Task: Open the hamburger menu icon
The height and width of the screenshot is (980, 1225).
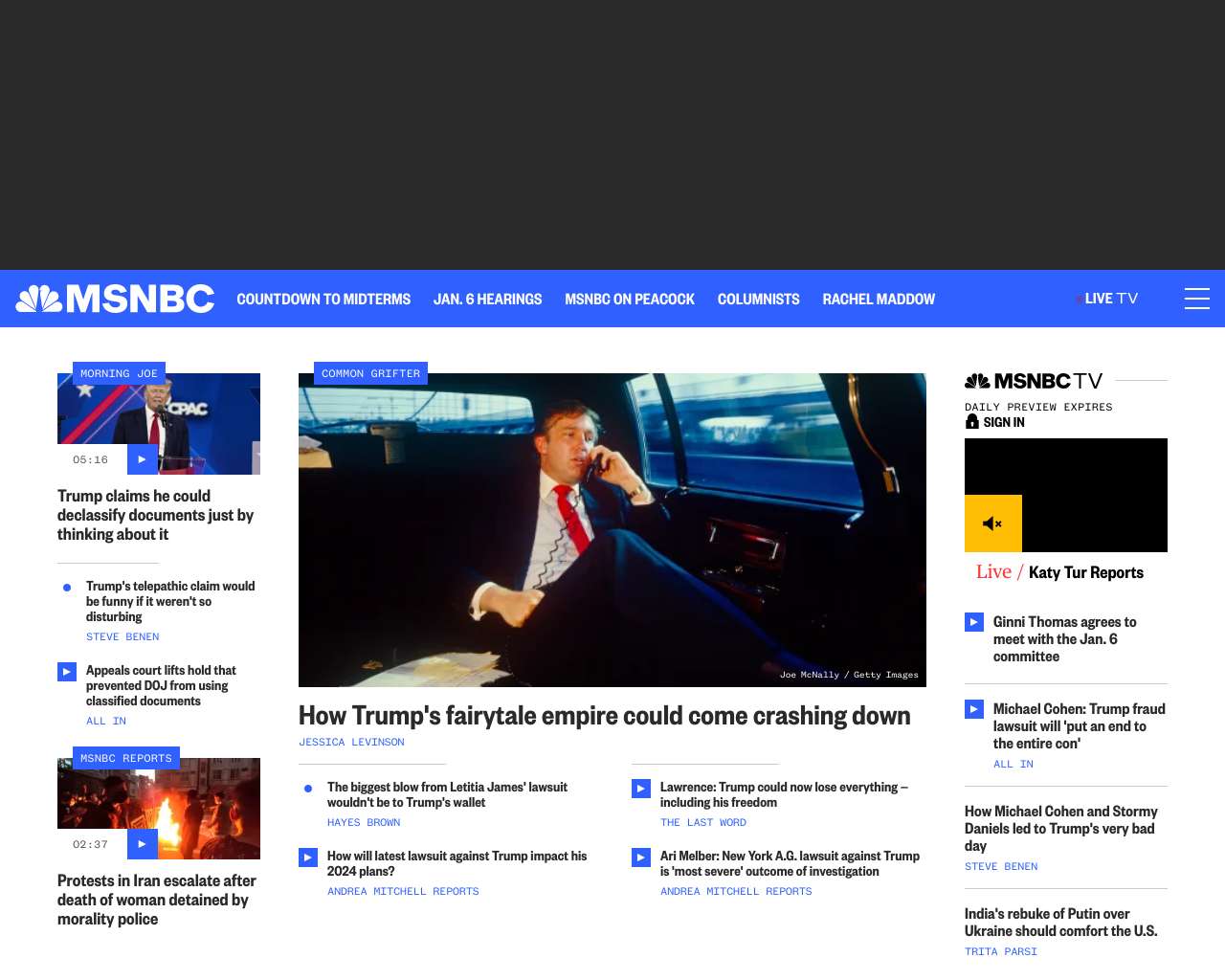Action: click(x=1197, y=299)
